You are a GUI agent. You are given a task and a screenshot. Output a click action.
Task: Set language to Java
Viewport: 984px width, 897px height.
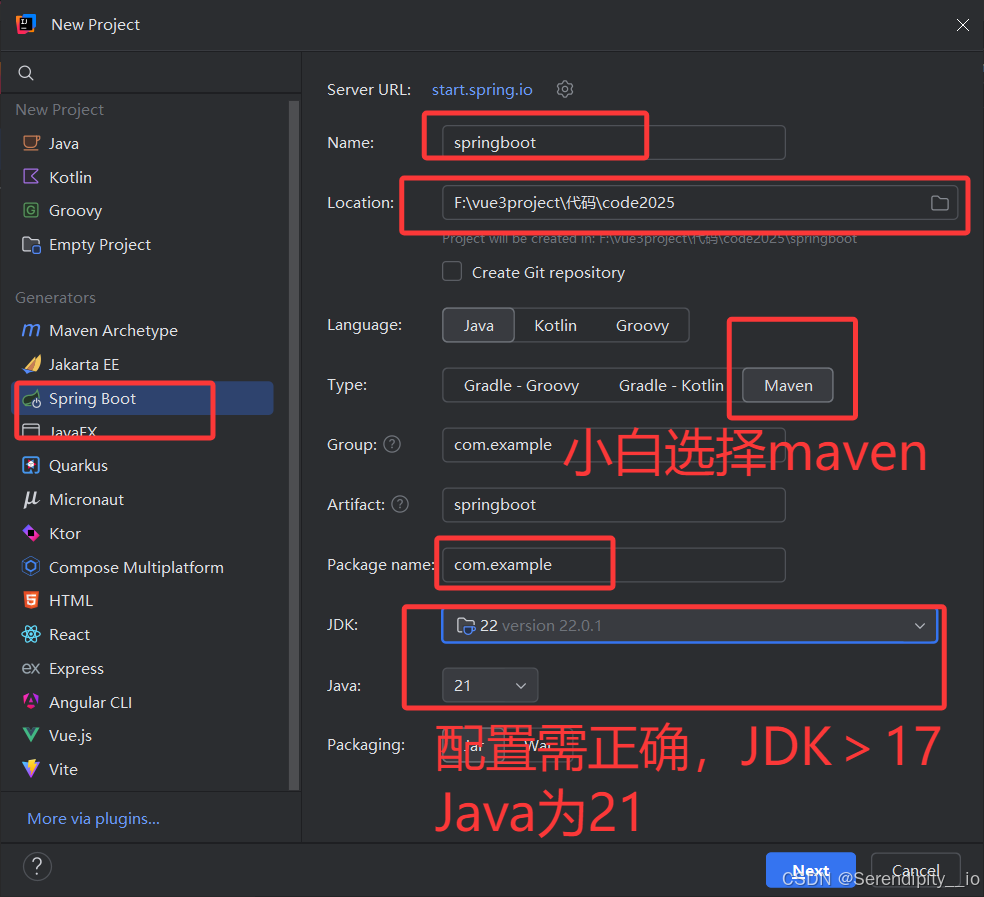[478, 325]
